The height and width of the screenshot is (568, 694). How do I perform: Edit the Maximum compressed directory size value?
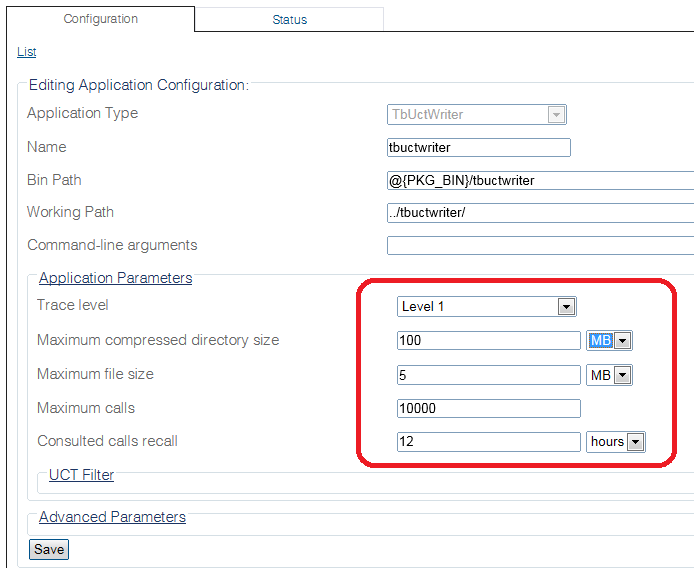click(x=488, y=341)
